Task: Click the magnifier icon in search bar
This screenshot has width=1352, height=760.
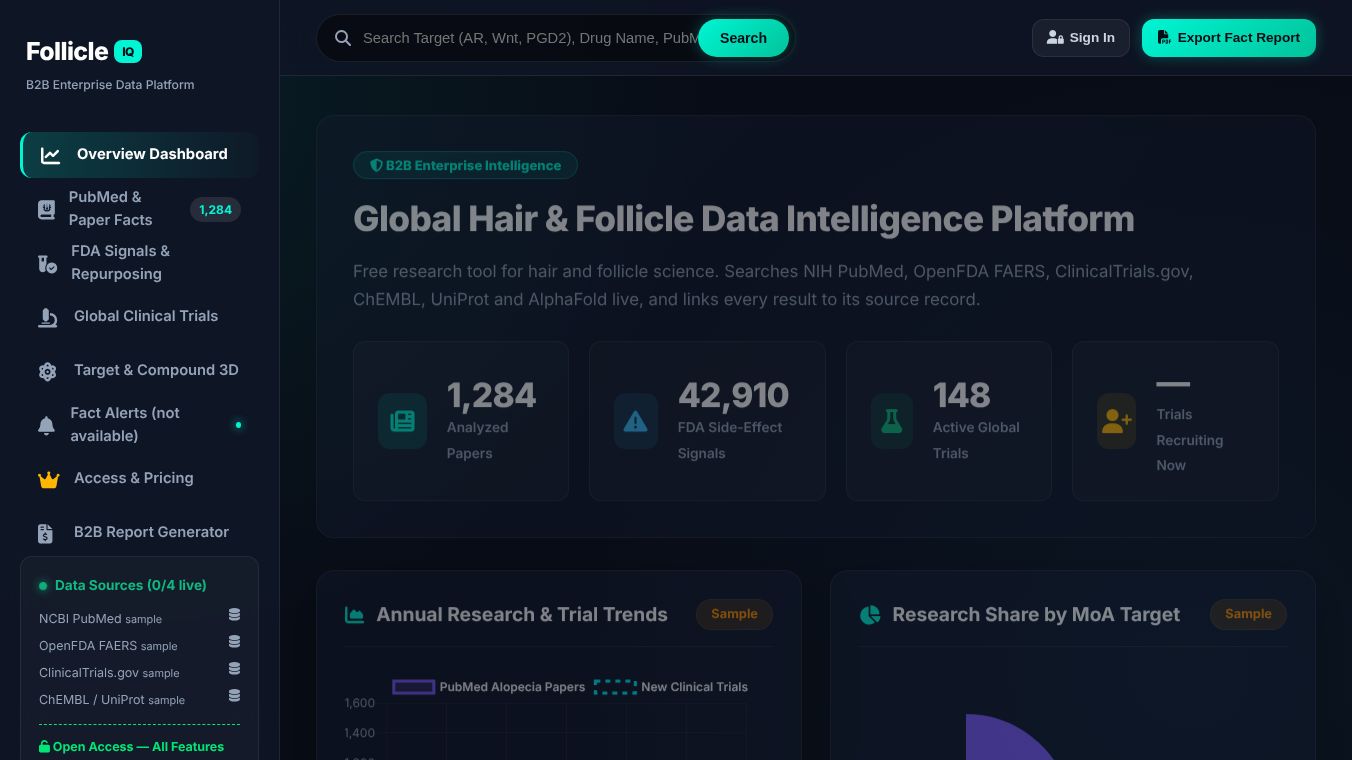Action: tap(343, 38)
